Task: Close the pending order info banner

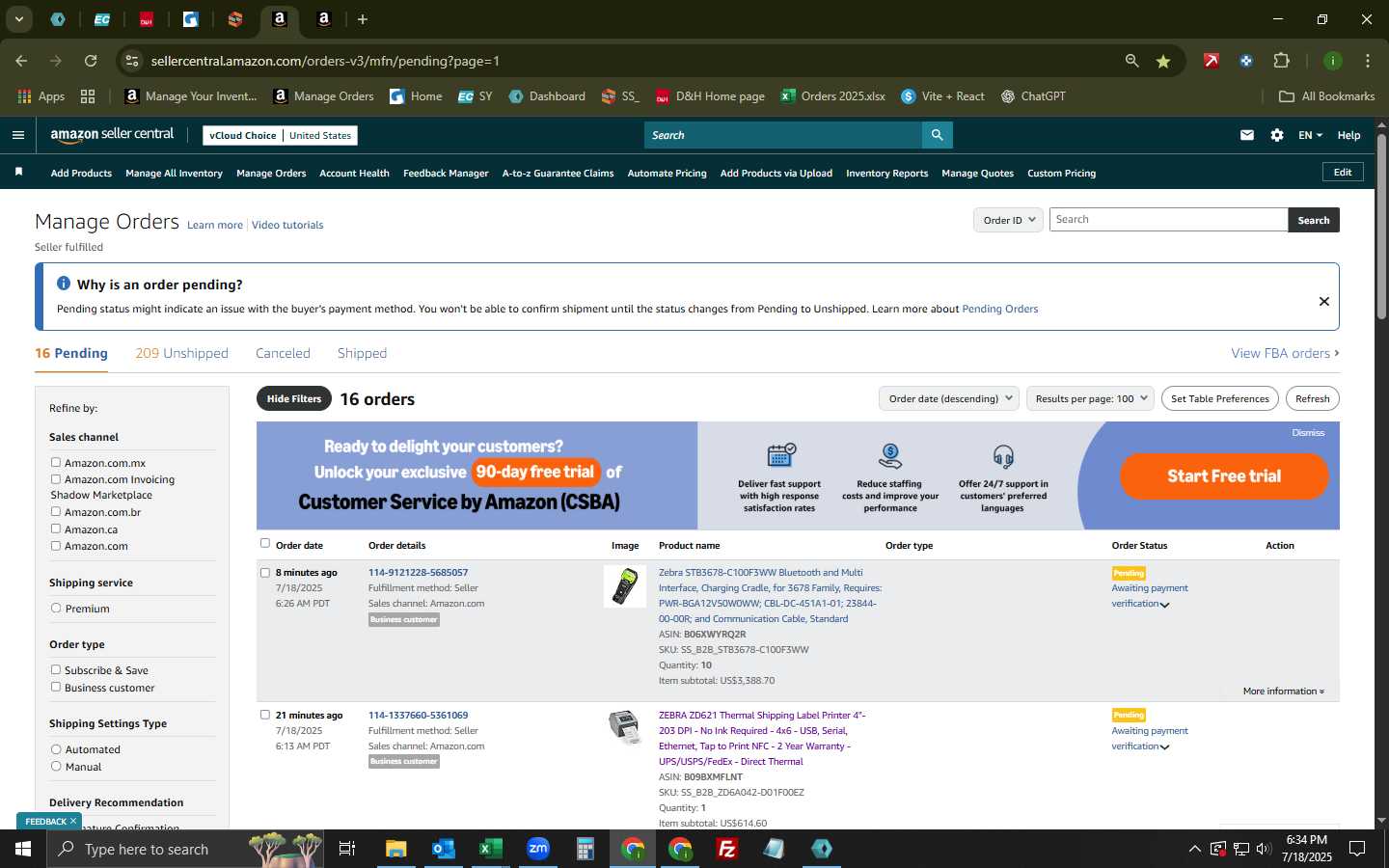Action: pos(1324,301)
